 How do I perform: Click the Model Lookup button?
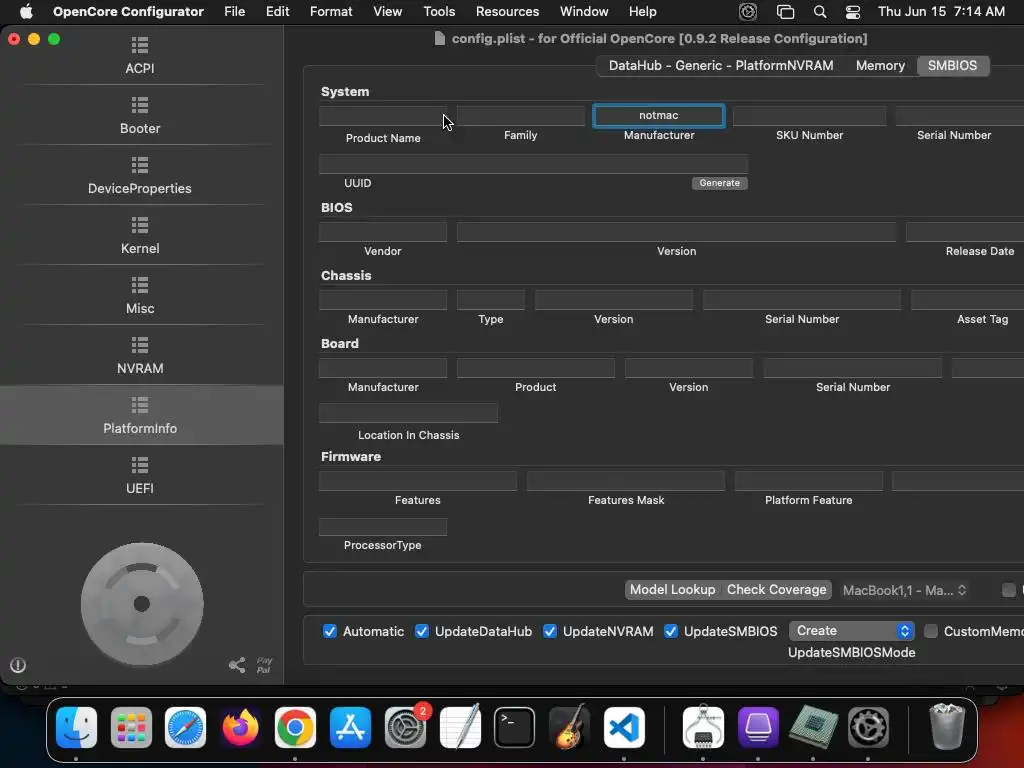coord(673,590)
